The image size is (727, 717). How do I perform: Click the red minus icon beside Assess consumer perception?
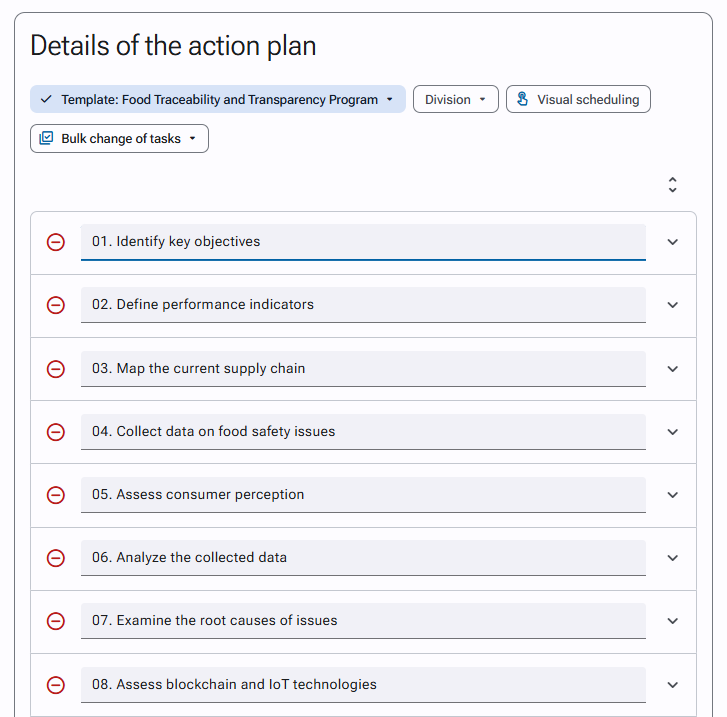pos(56,495)
